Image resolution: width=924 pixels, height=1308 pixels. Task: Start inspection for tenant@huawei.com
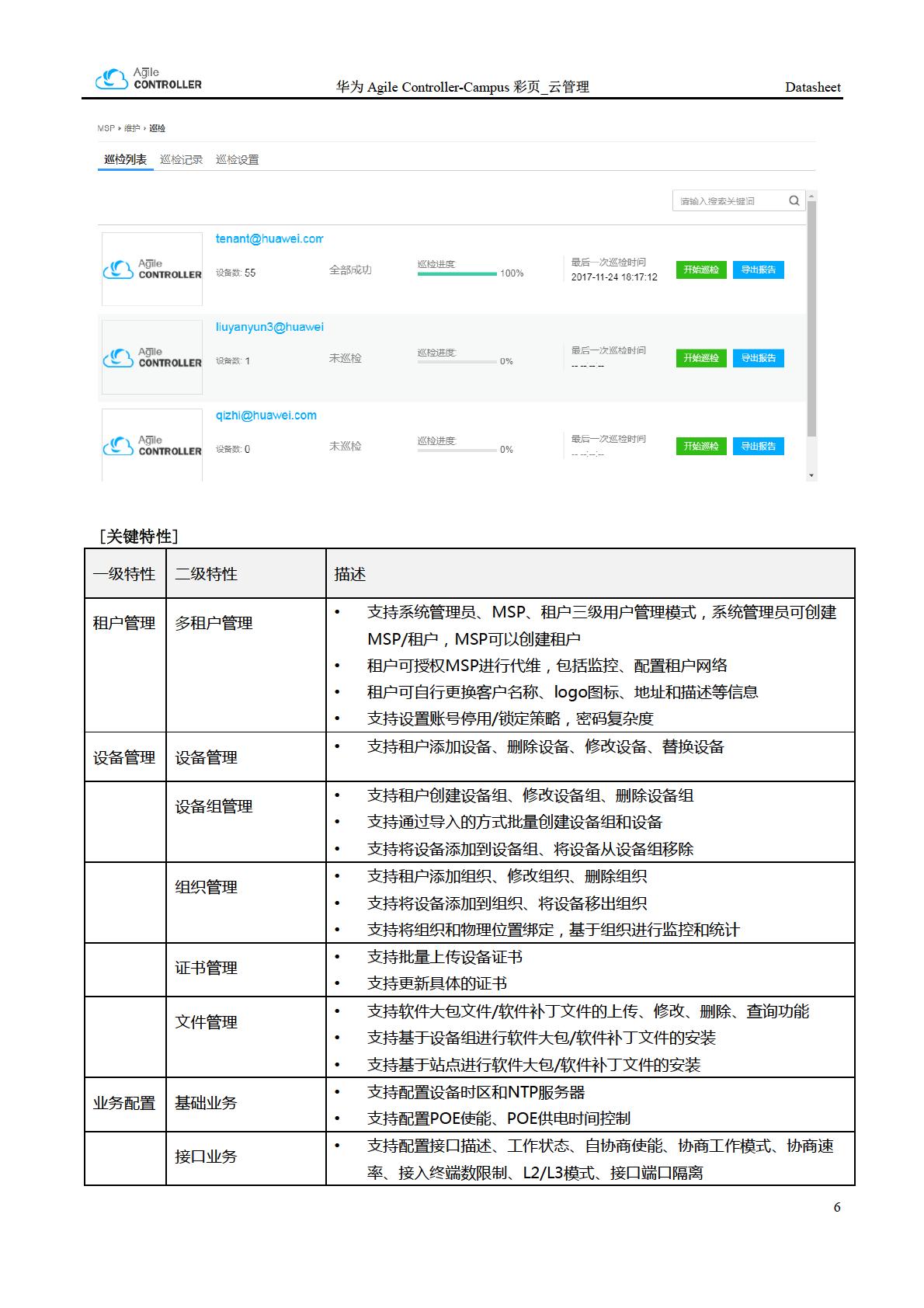coord(701,270)
